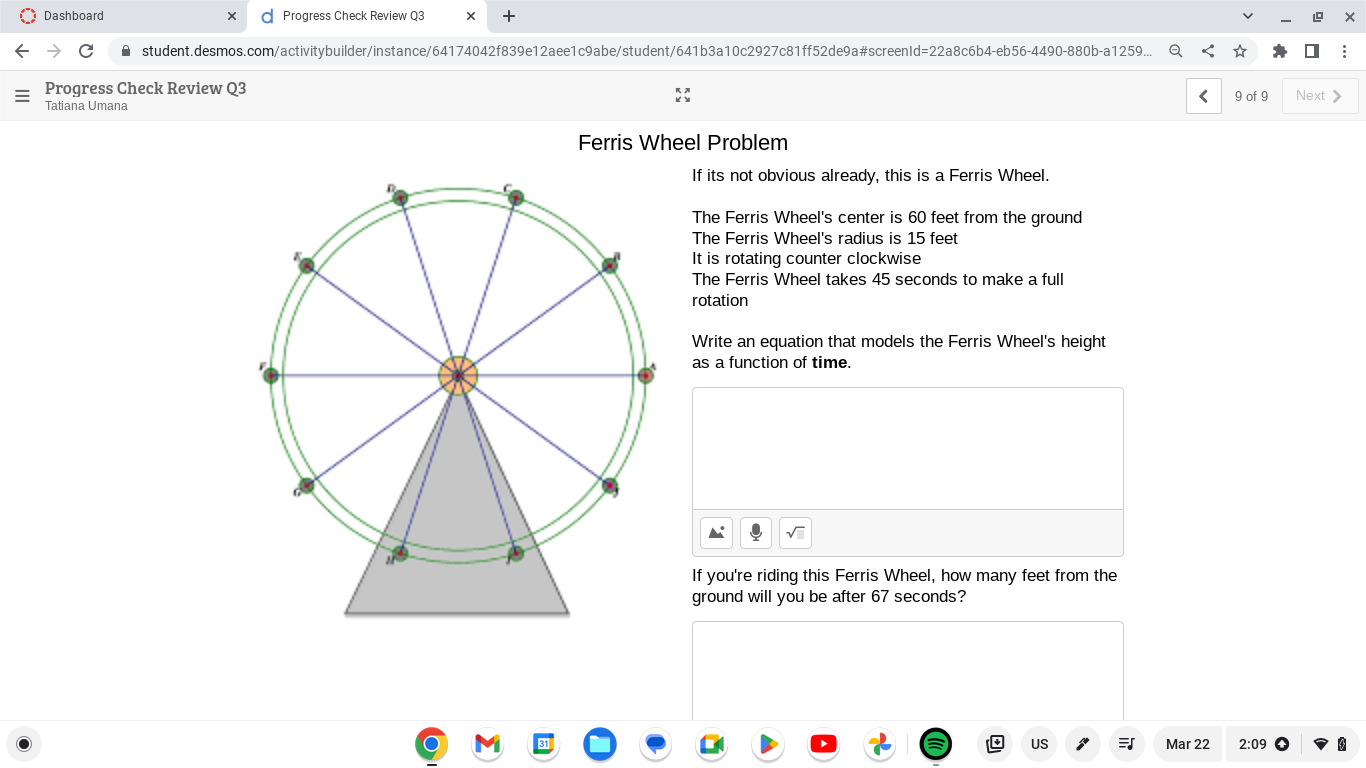Viewport: 1366px width, 768px height.
Task: Open Google Meet from the shelf
Action: (x=712, y=744)
